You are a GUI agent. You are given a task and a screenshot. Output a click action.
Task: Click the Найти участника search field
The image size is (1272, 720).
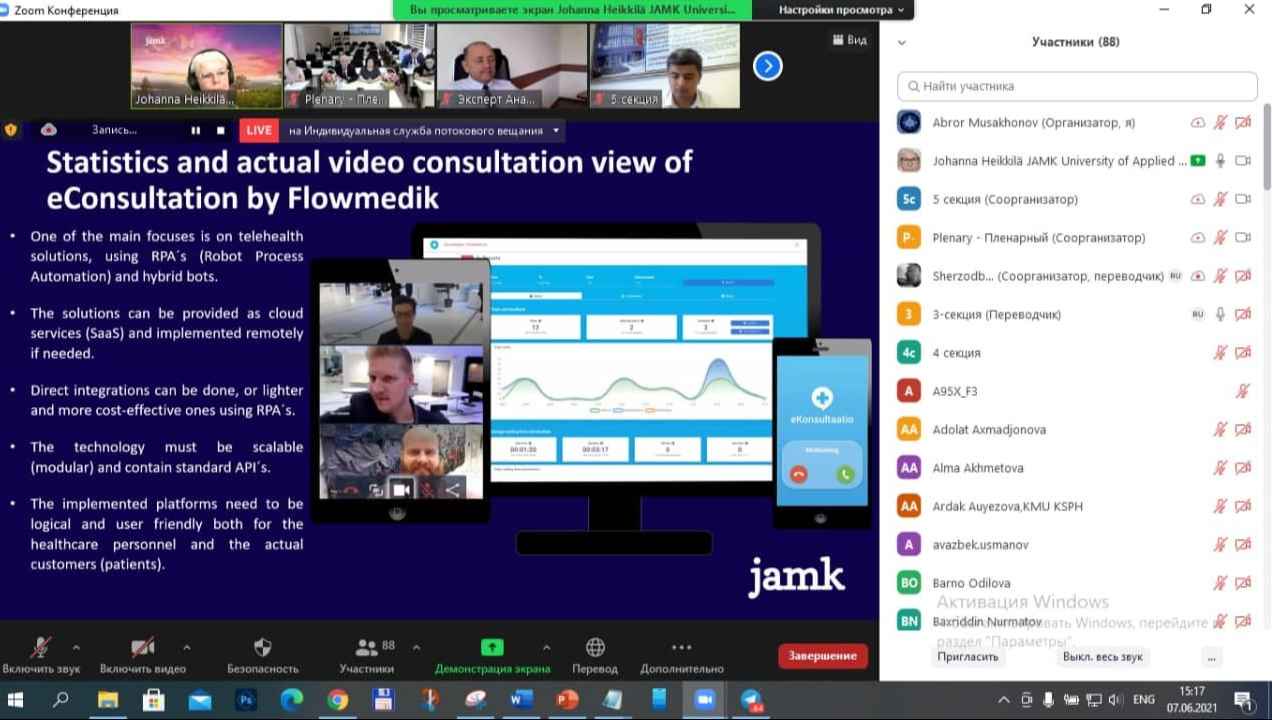[x=1076, y=86]
